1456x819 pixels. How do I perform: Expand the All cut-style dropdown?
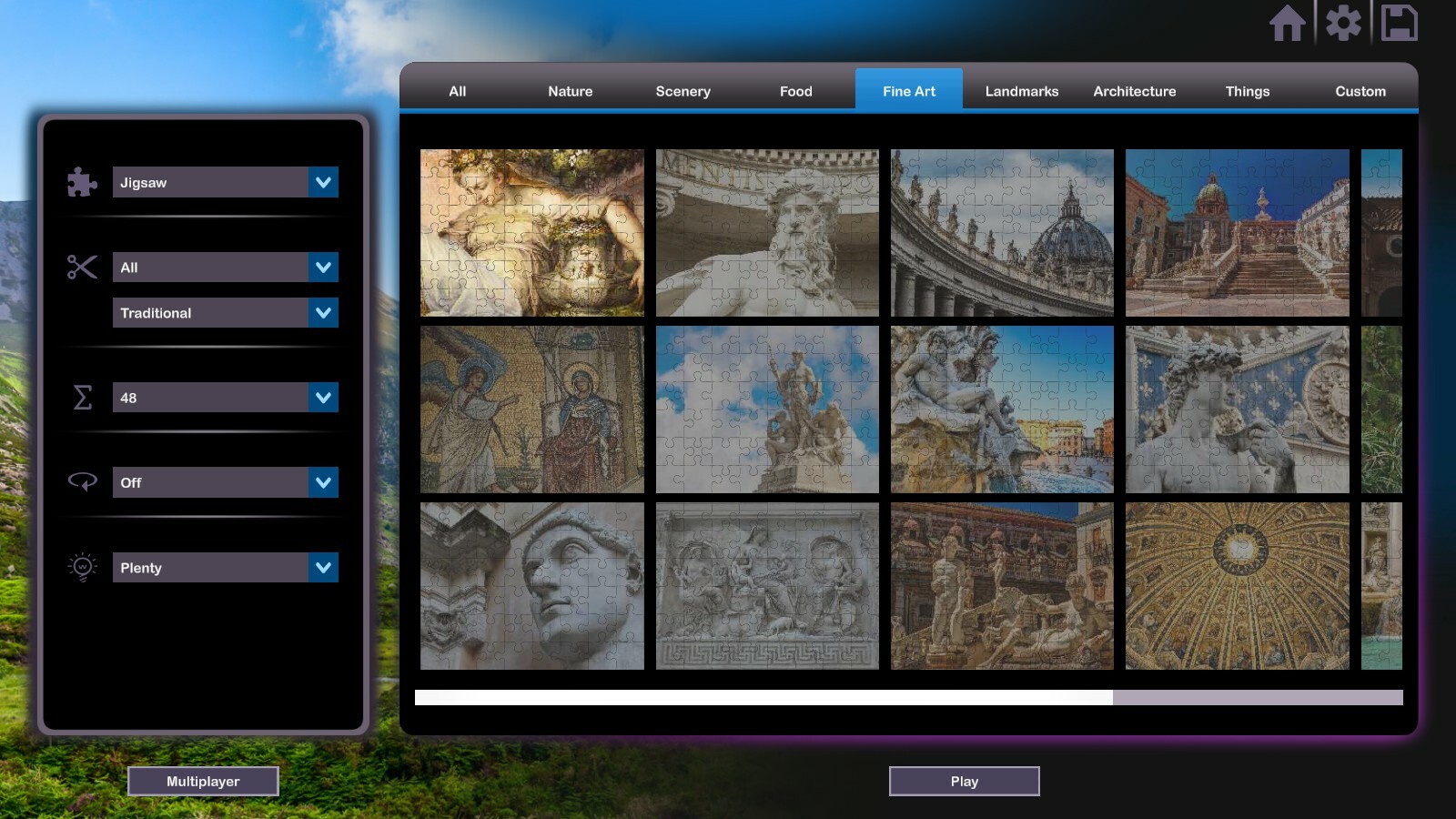tap(225, 267)
